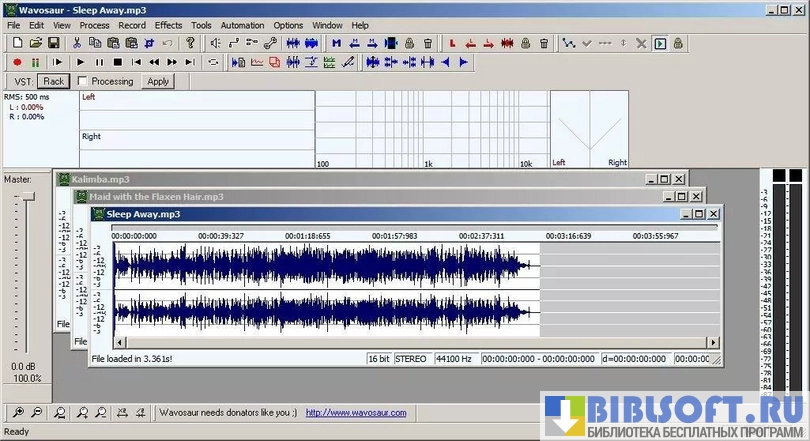Click the new file icon
This screenshot has height=441, width=810.
pyautogui.click(x=18, y=43)
